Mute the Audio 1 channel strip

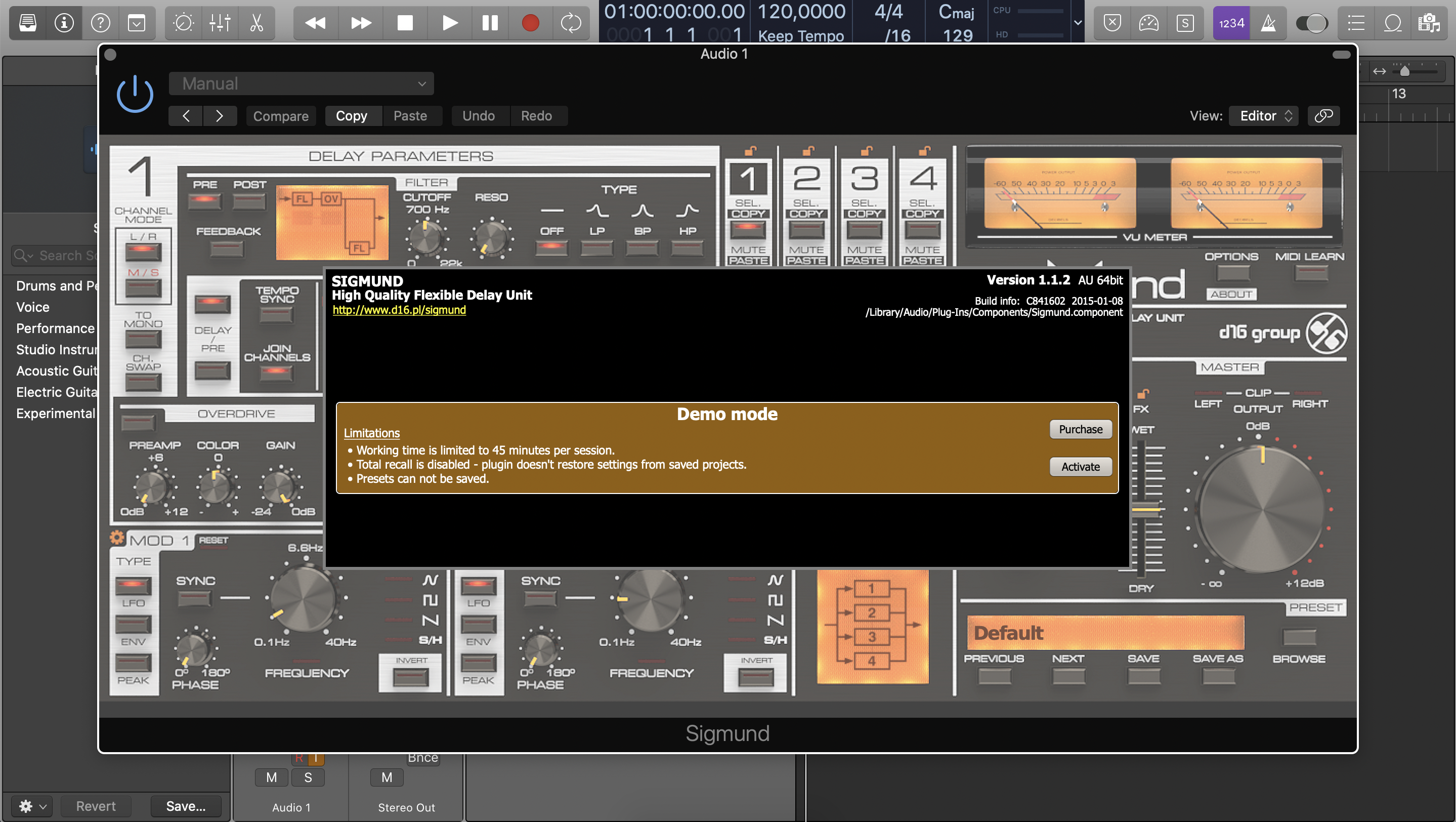coord(271,777)
